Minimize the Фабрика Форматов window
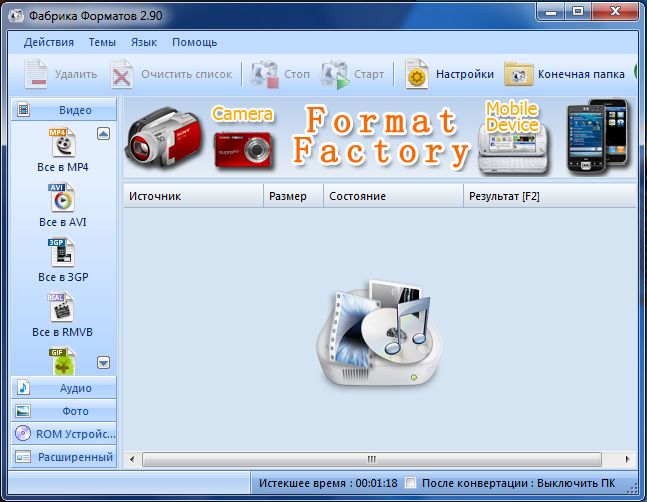This screenshot has height=502, width=647. tap(550, 12)
